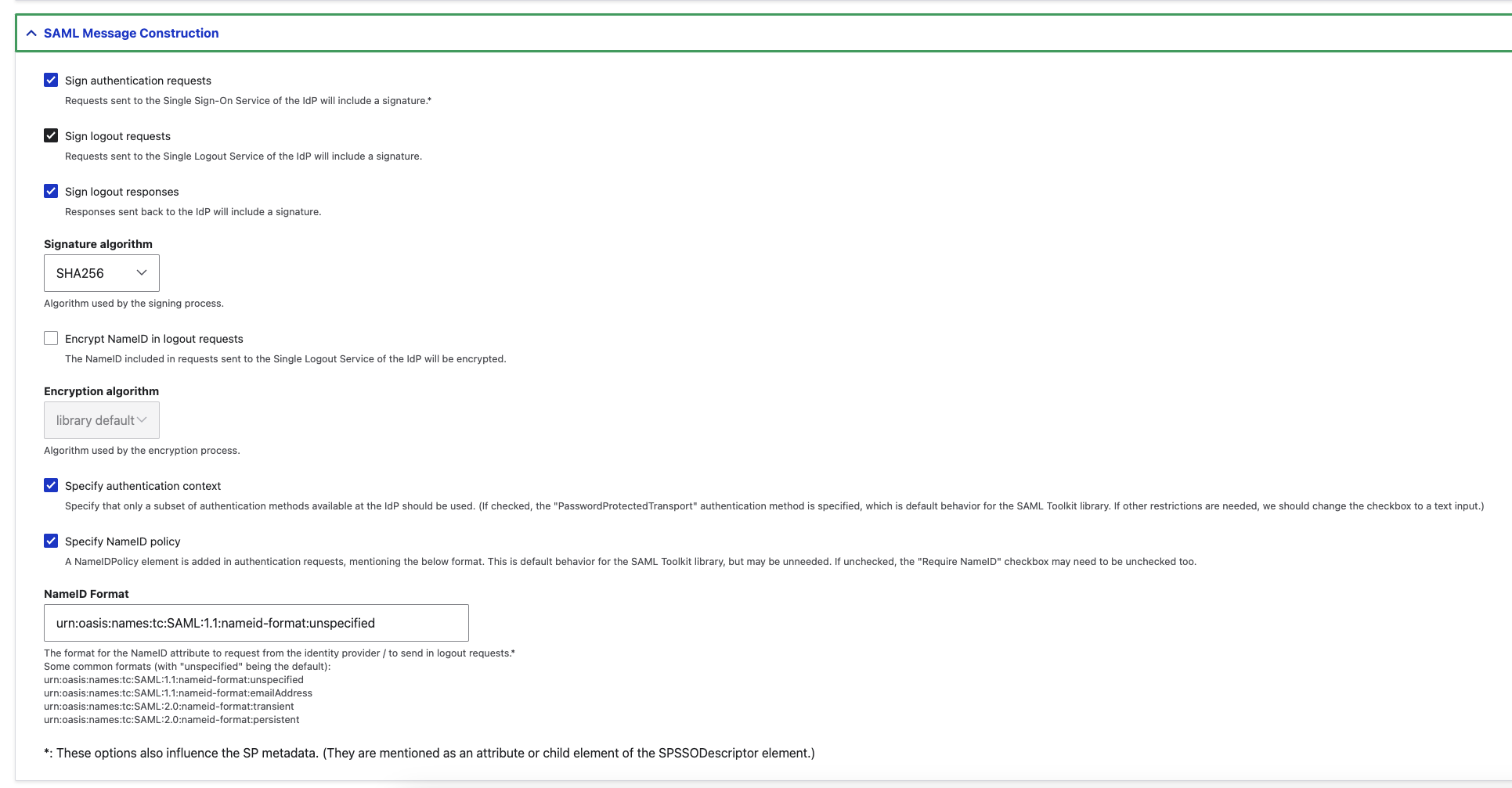Image resolution: width=1512 pixels, height=788 pixels.
Task: Collapse the SAML Message Construction chevron
Action: [31, 34]
